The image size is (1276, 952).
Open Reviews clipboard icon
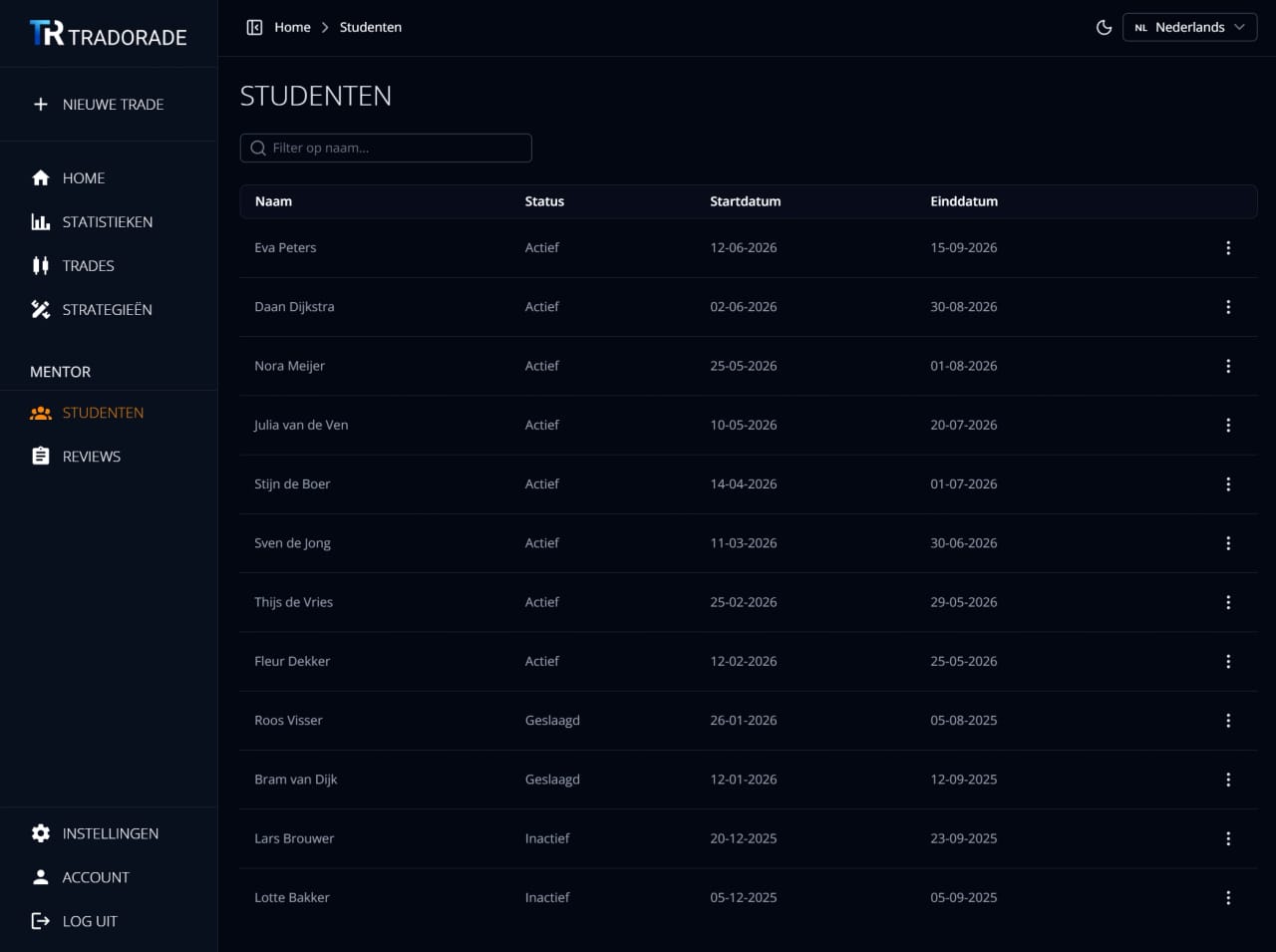click(x=40, y=456)
